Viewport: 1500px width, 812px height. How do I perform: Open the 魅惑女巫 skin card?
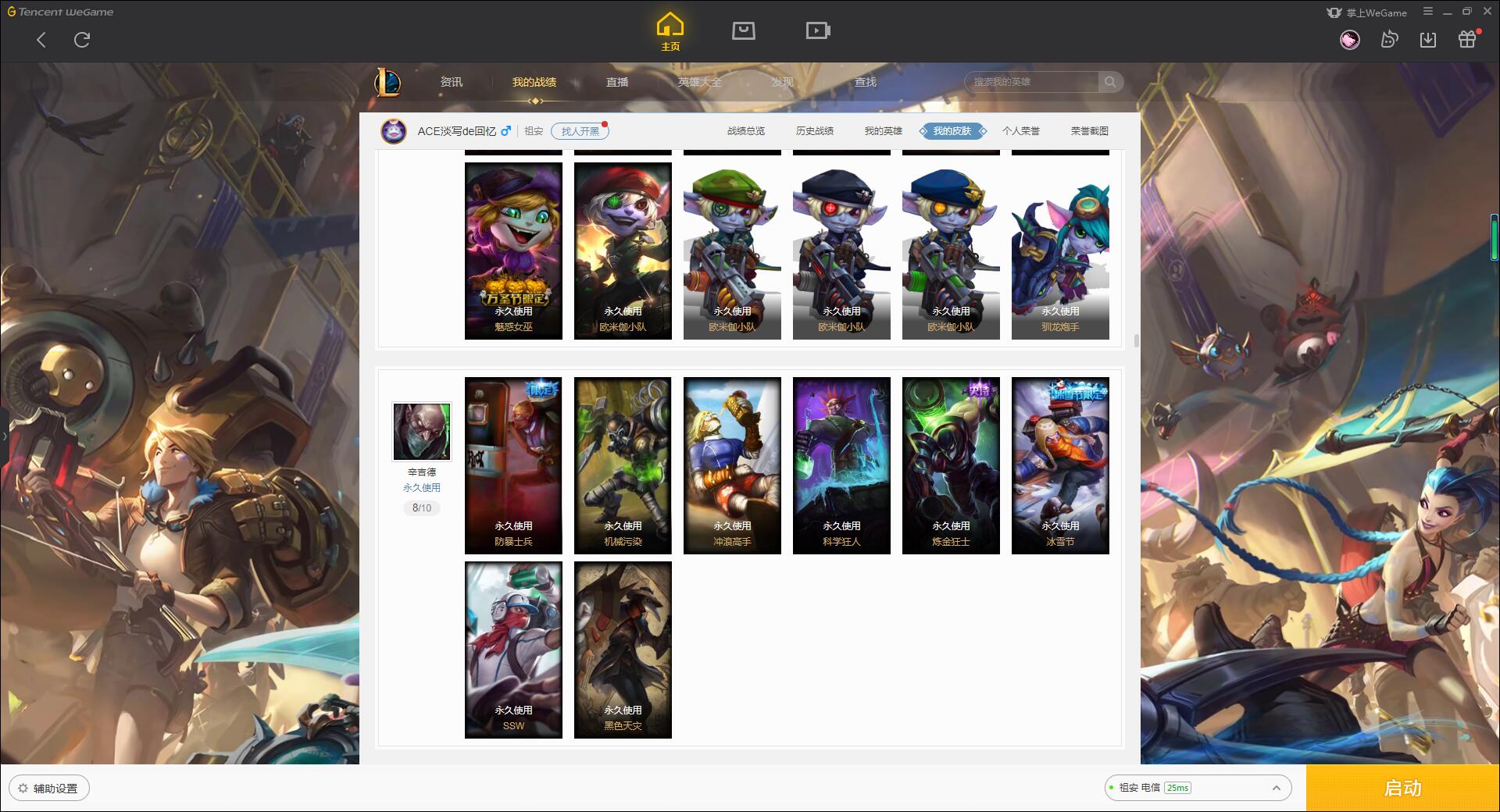[x=513, y=251]
